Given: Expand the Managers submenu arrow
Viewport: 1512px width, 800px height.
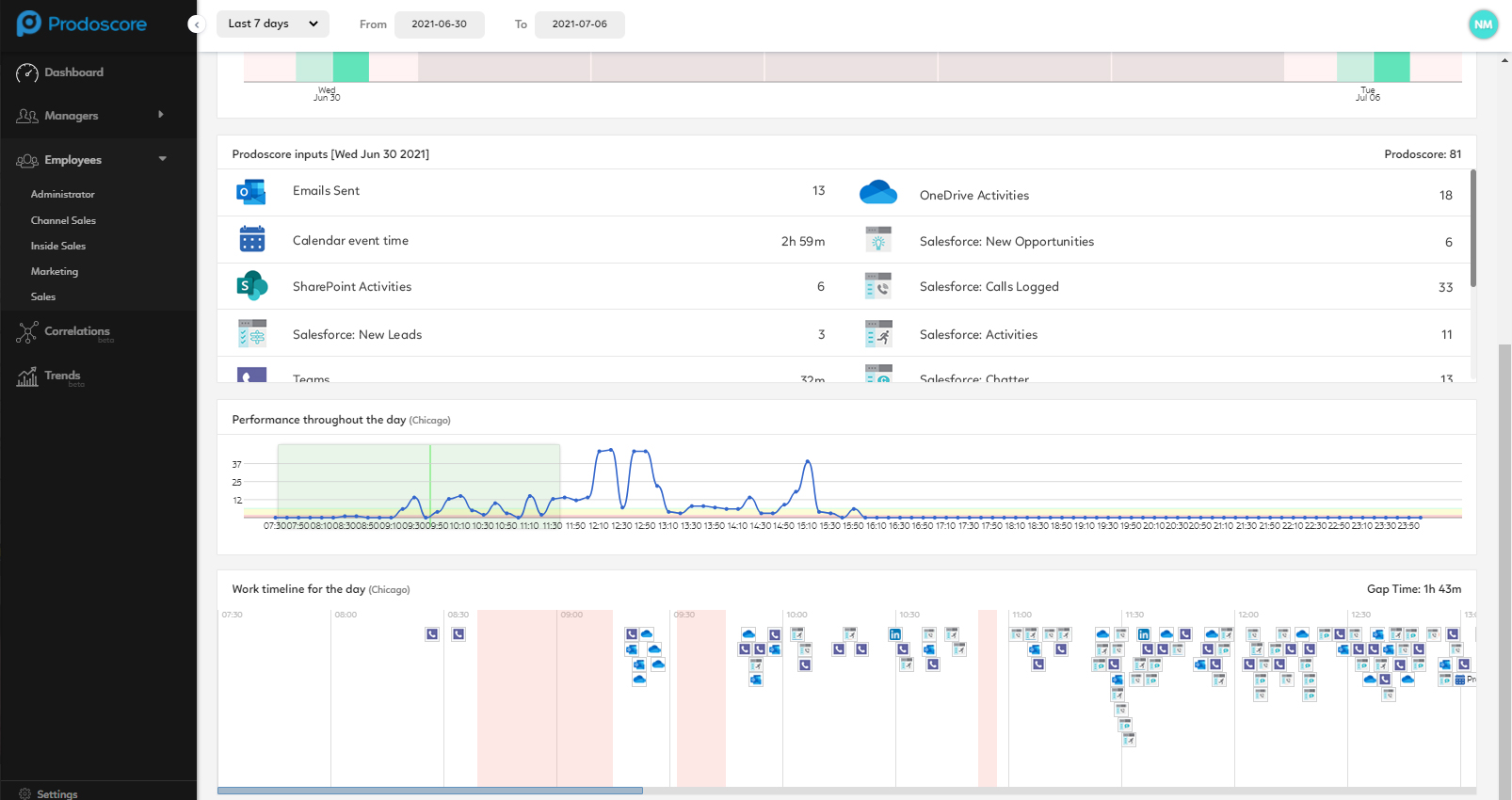Looking at the screenshot, I should click(x=161, y=115).
